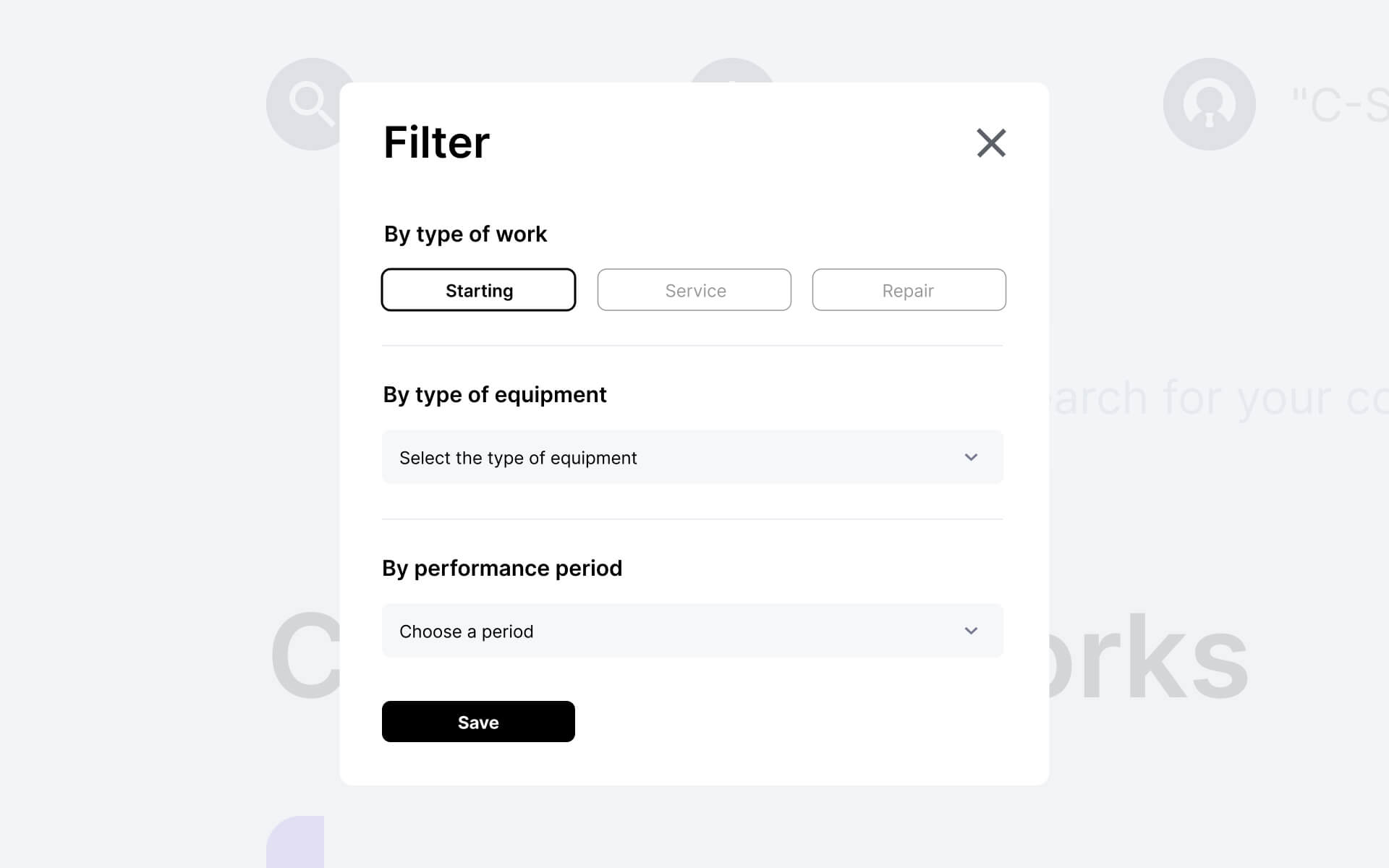Click the 'By type of equipment' label
The height and width of the screenshot is (868, 1389).
click(x=495, y=395)
